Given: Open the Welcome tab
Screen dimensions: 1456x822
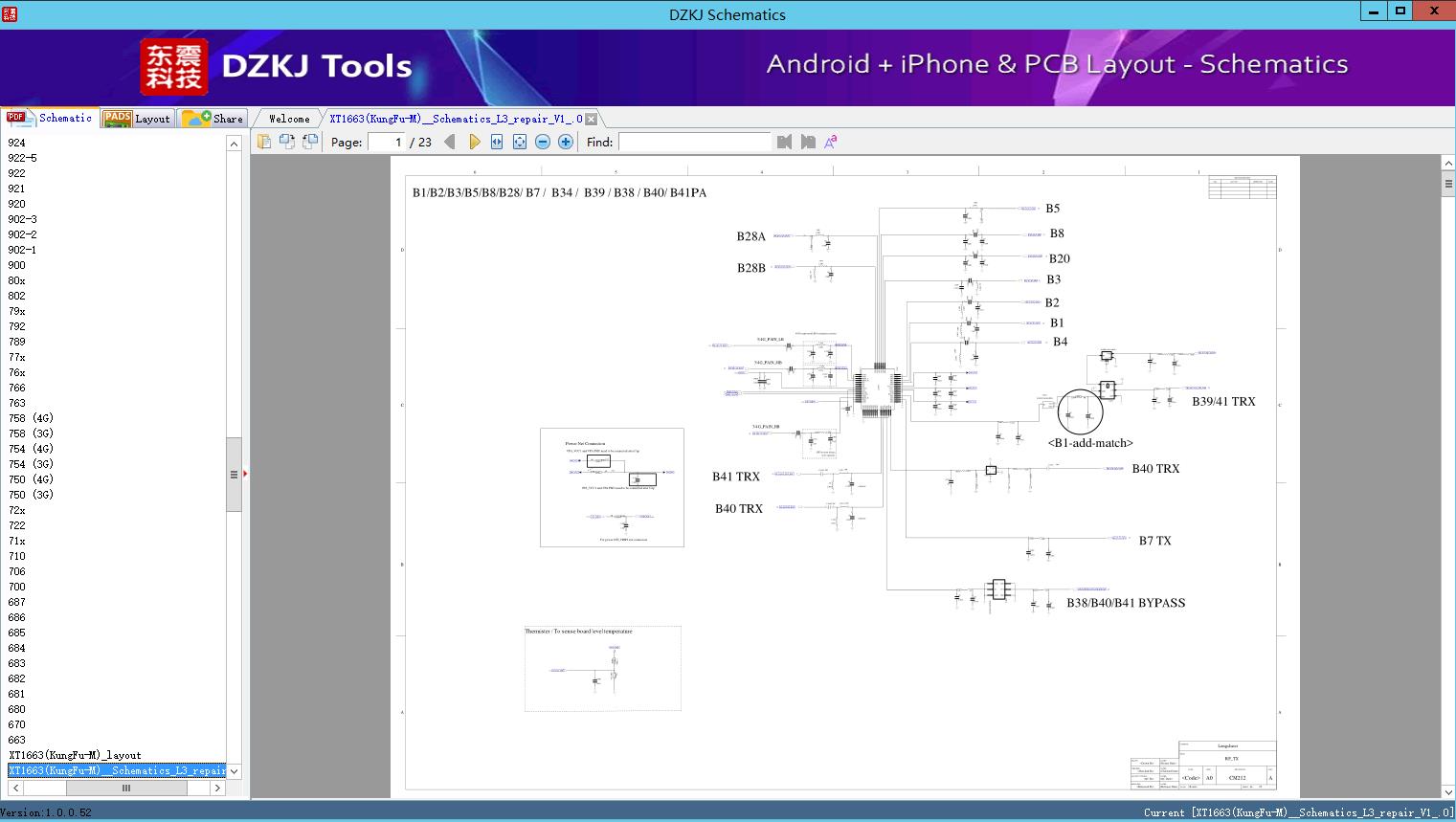Looking at the screenshot, I should (x=289, y=119).
